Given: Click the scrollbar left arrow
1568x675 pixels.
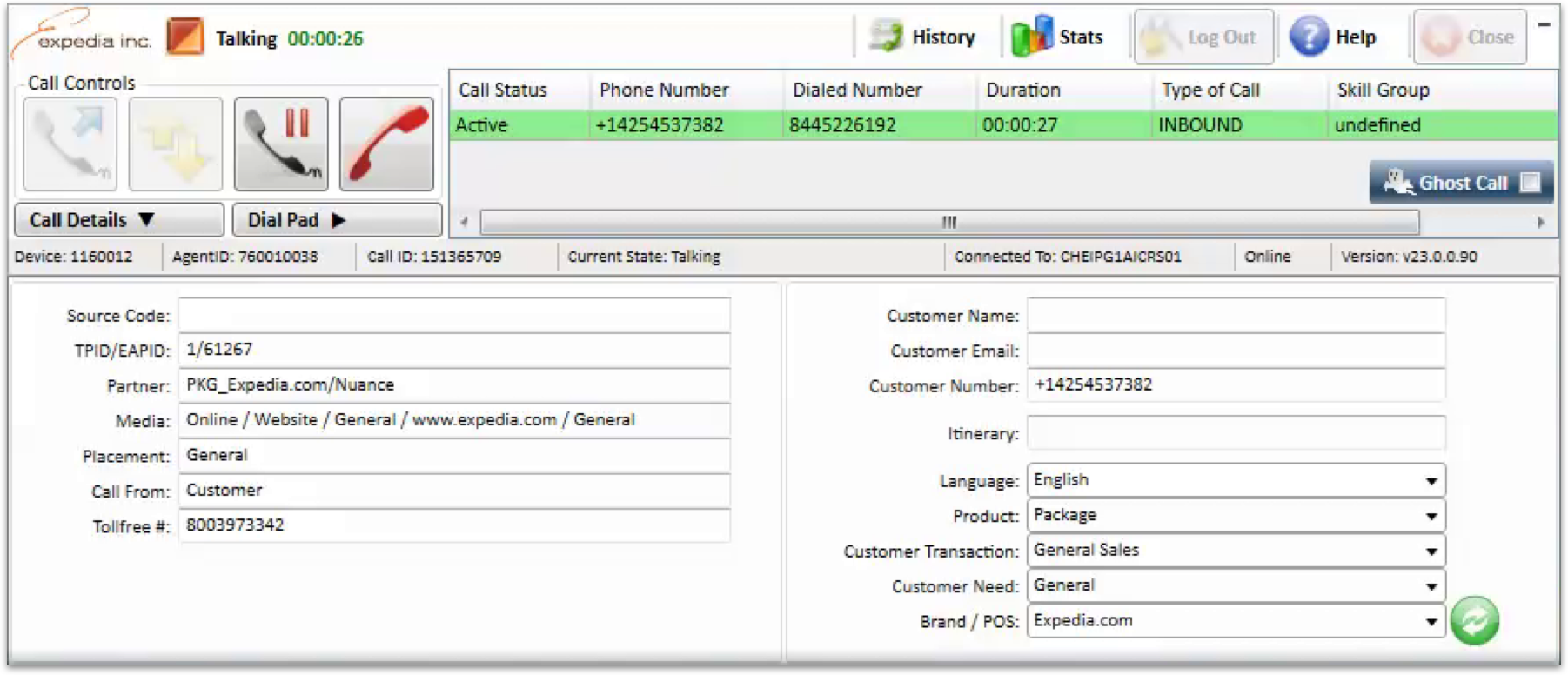Looking at the screenshot, I should (x=464, y=222).
